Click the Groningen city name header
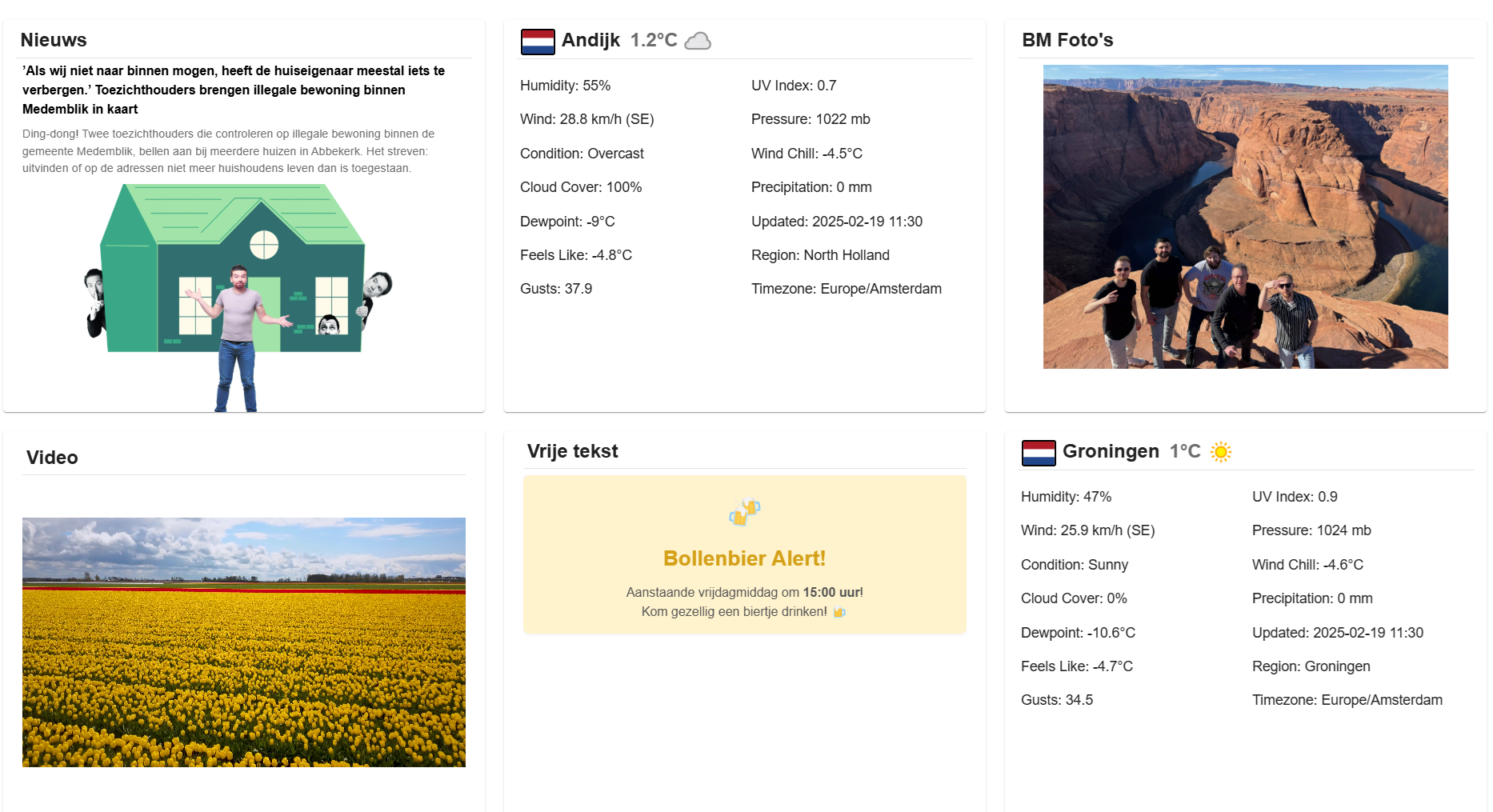This screenshot has width=1493, height=812. pyautogui.click(x=1111, y=451)
